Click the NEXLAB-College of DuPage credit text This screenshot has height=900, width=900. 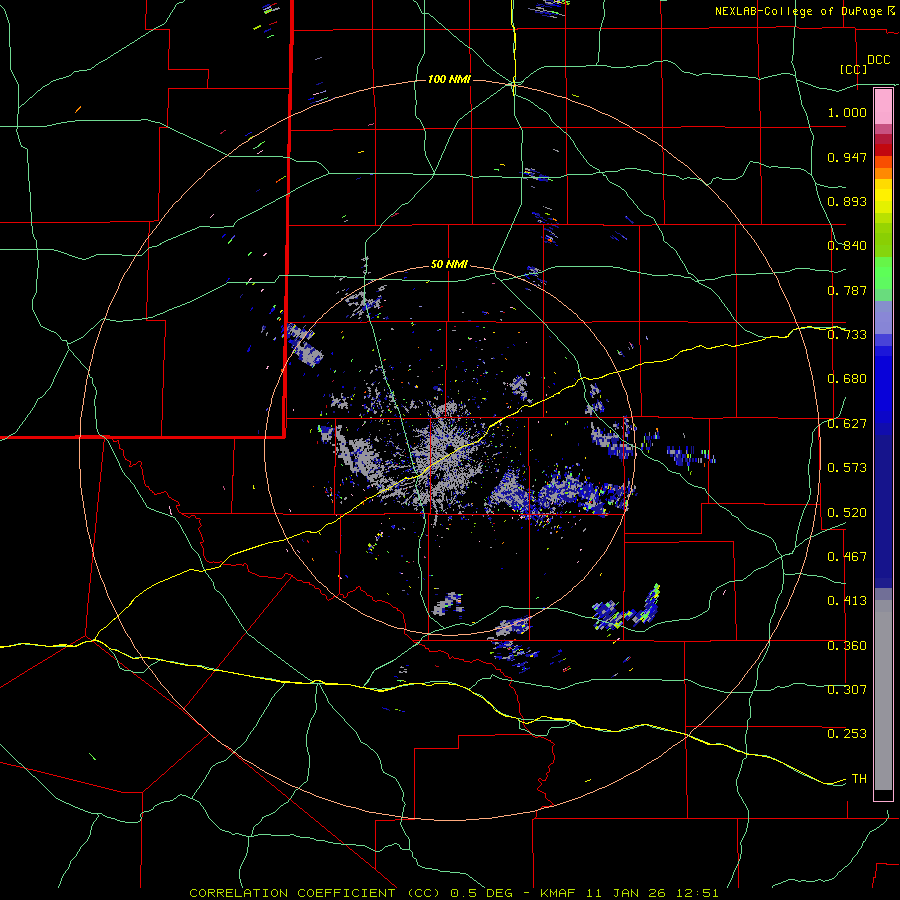coord(804,11)
